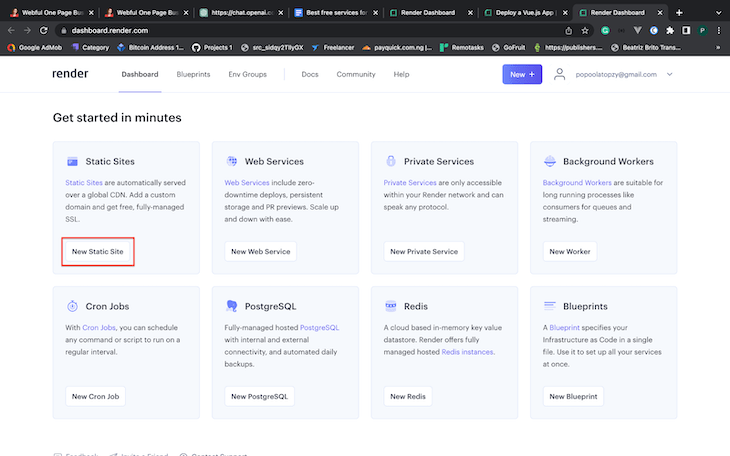Screen dimensions: 730x456
Task: Open the Freelancer bookmark
Action: click(x=333, y=48)
